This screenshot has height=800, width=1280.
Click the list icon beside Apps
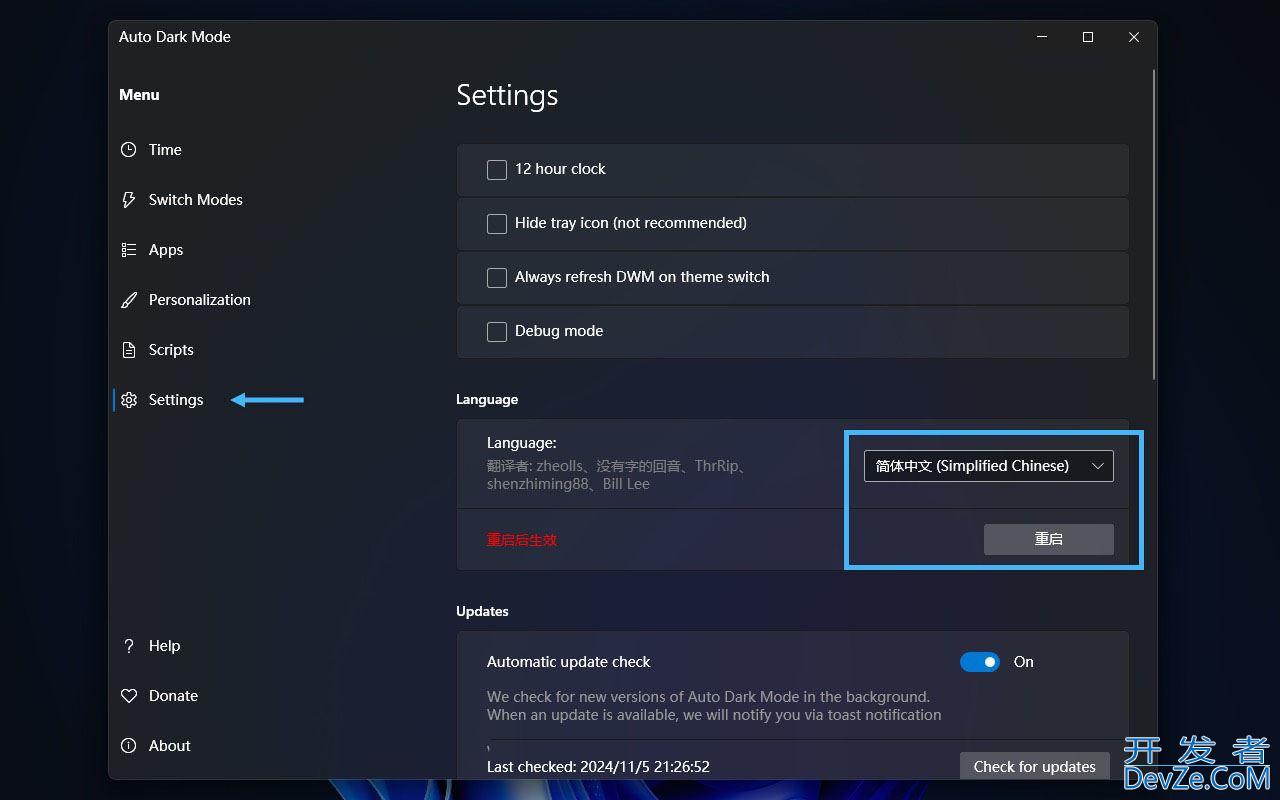[129, 250]
